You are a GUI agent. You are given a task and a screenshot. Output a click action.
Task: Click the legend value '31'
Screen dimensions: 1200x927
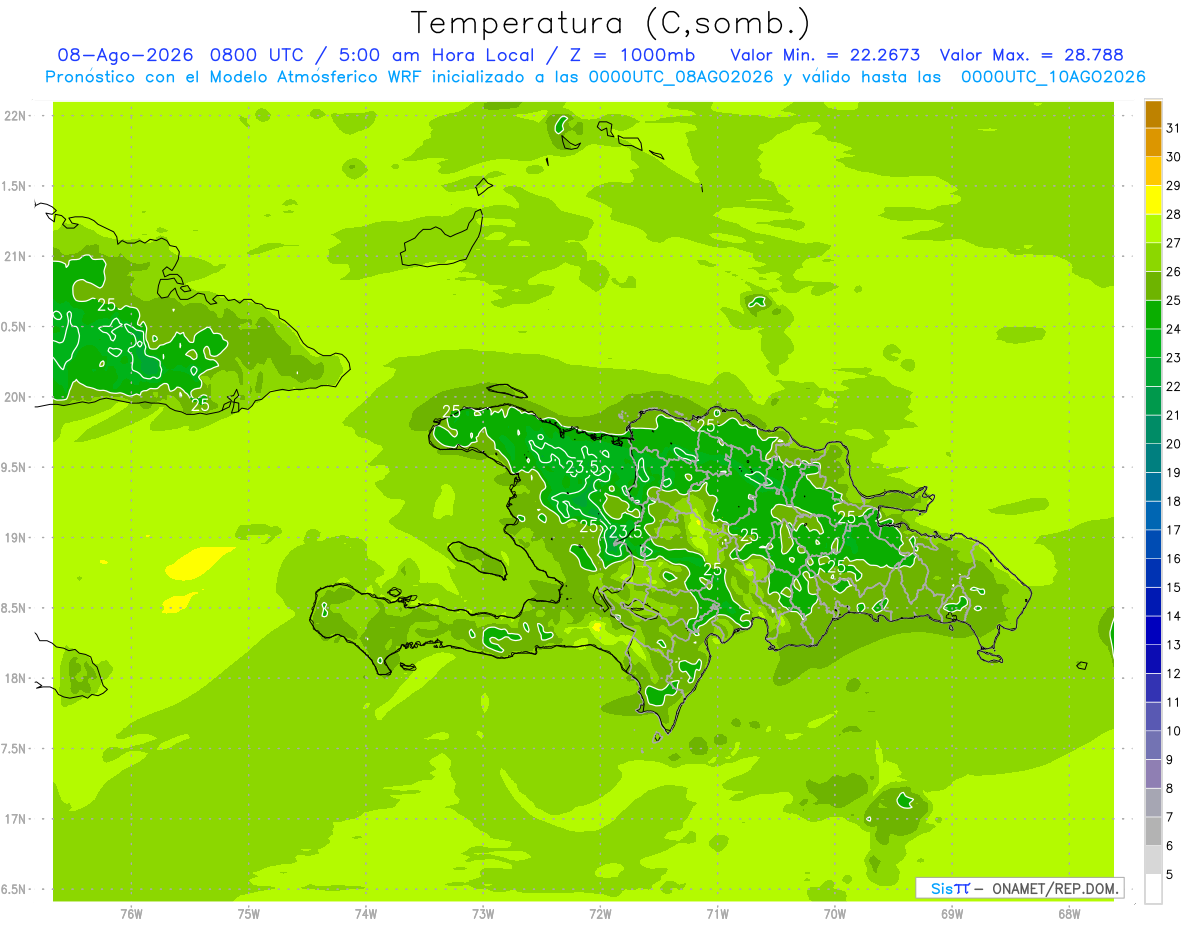point(1174,127)
